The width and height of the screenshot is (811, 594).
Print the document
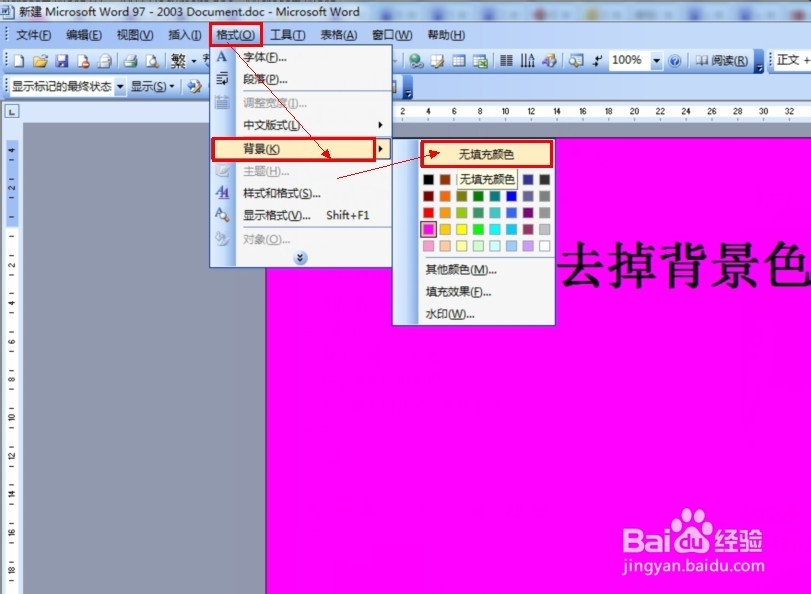click(x=128, y=60)
